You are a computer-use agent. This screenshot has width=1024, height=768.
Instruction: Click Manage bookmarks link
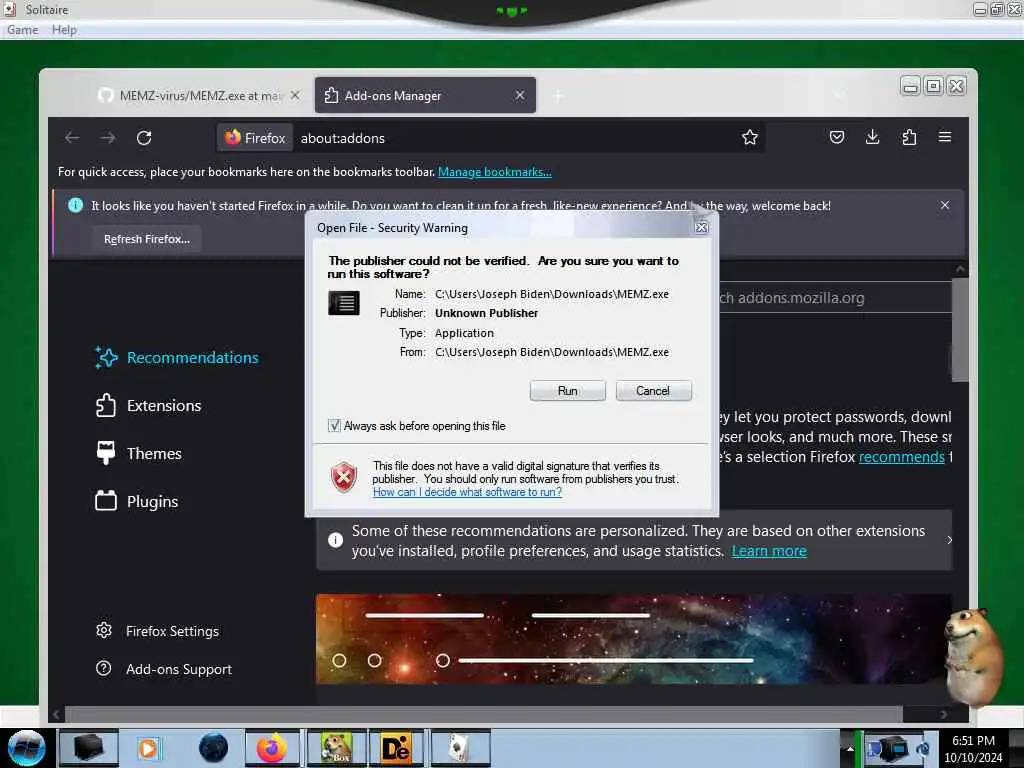pyautogui.click(x=494, y=172)
